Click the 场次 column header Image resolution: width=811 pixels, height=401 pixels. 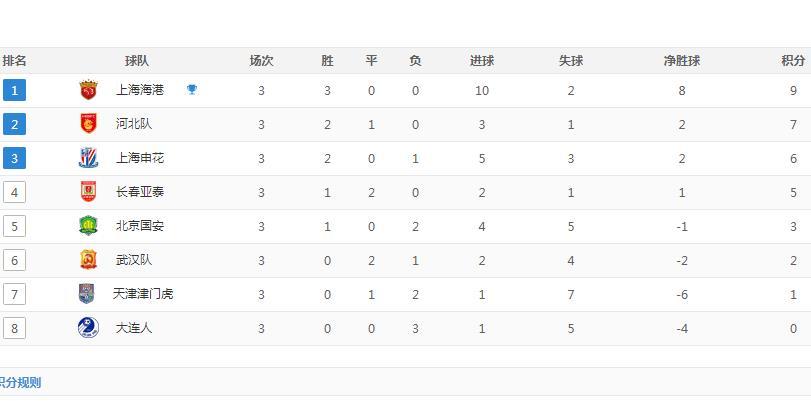[x=261, y=61]
